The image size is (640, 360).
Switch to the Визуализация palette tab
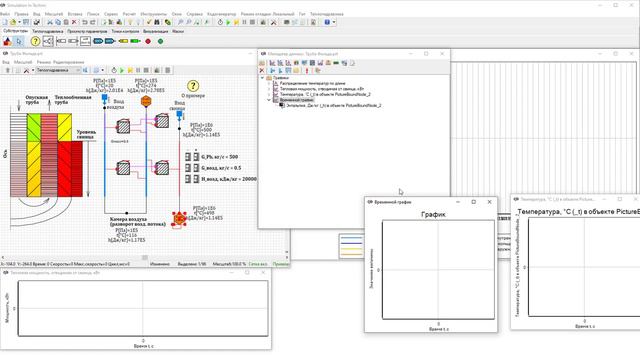coord(156,31)
